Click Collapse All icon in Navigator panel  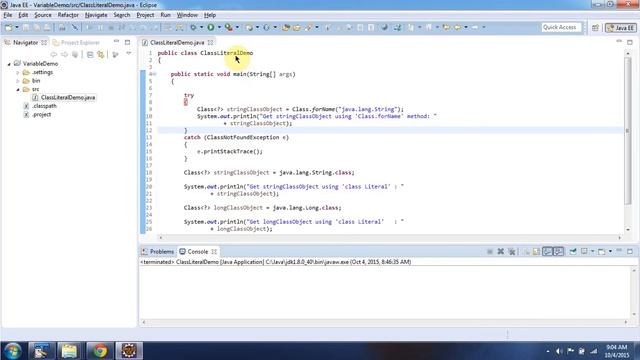[x=90, y=54]
